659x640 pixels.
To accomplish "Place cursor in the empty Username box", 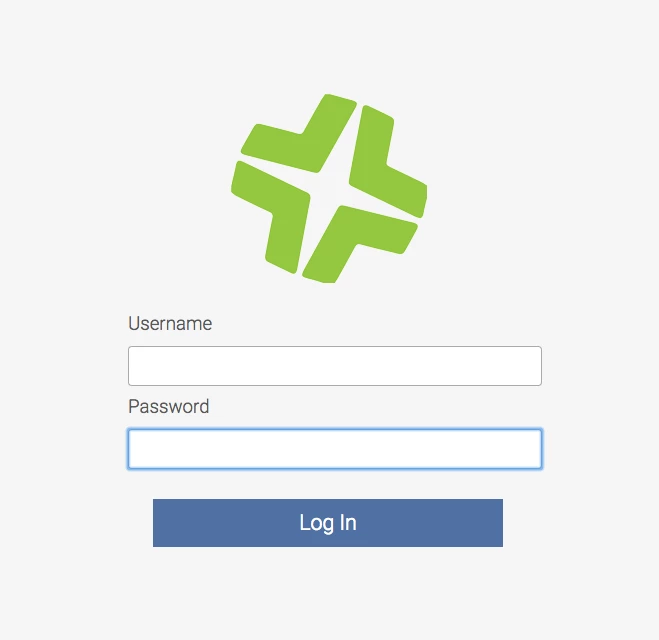I will pos(335,366).
